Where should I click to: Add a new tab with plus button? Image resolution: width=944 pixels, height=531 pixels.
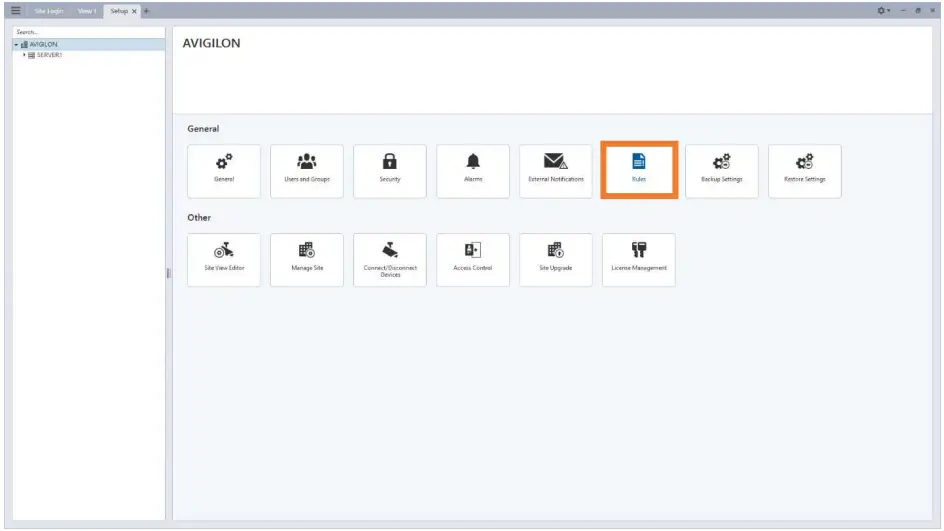click(146, 11)
